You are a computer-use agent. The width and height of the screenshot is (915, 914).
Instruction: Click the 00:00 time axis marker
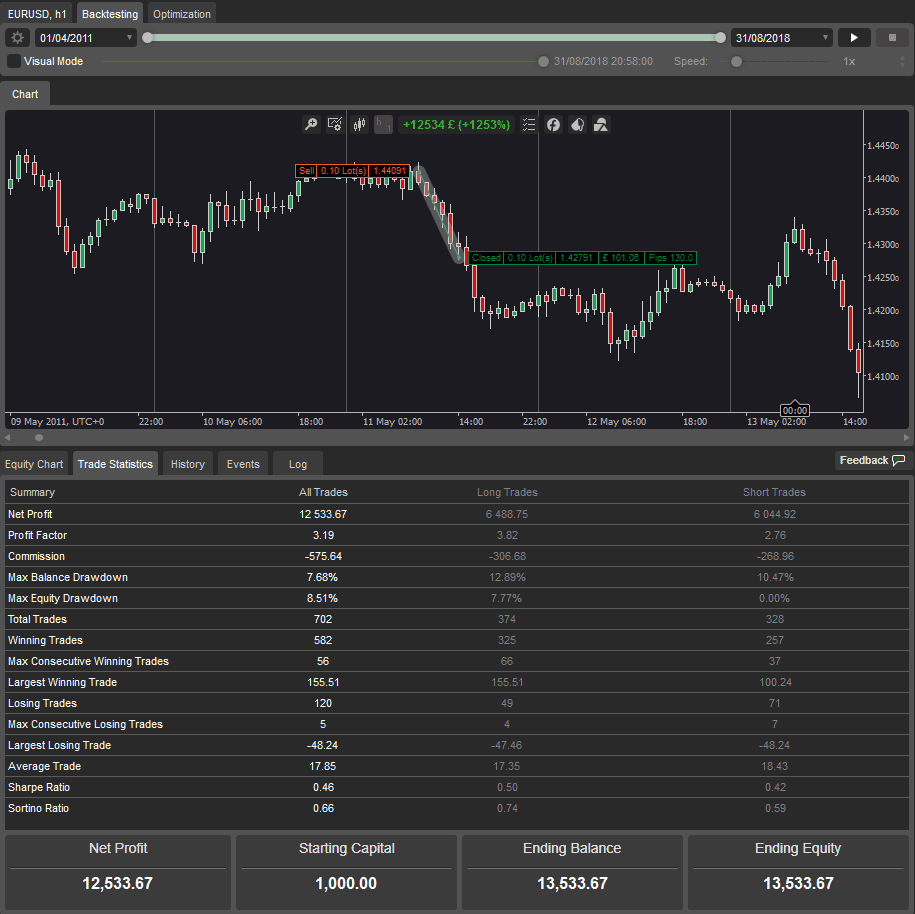[x=795, y=410]
